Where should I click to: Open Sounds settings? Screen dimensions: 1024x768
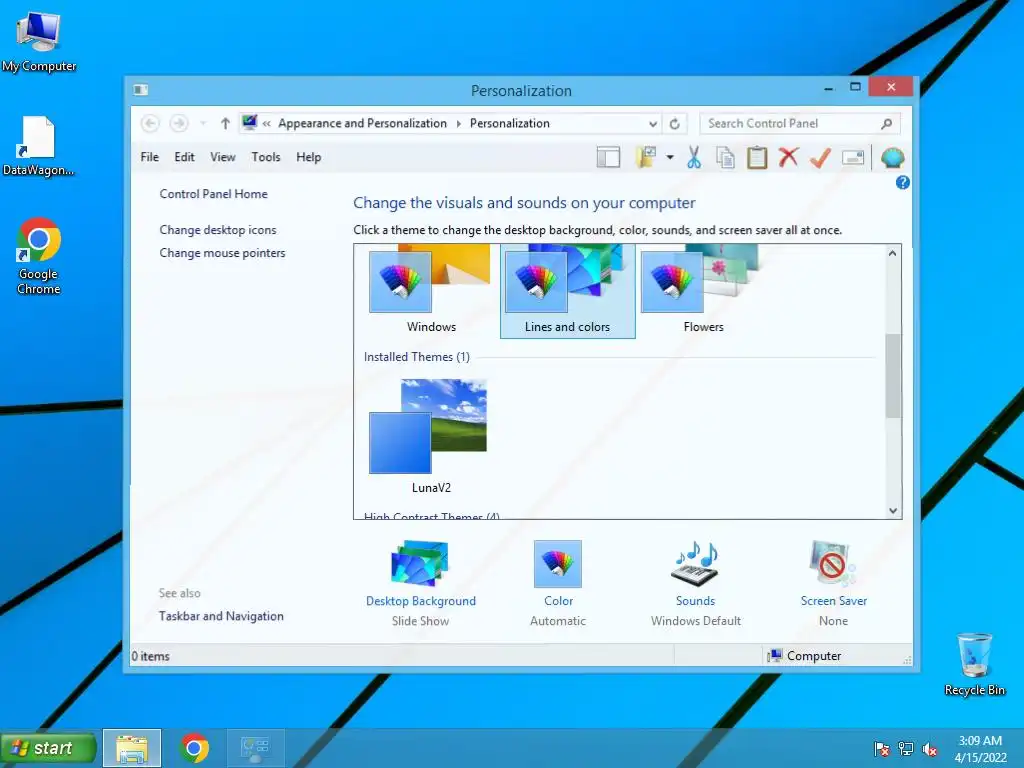[696, 583]
